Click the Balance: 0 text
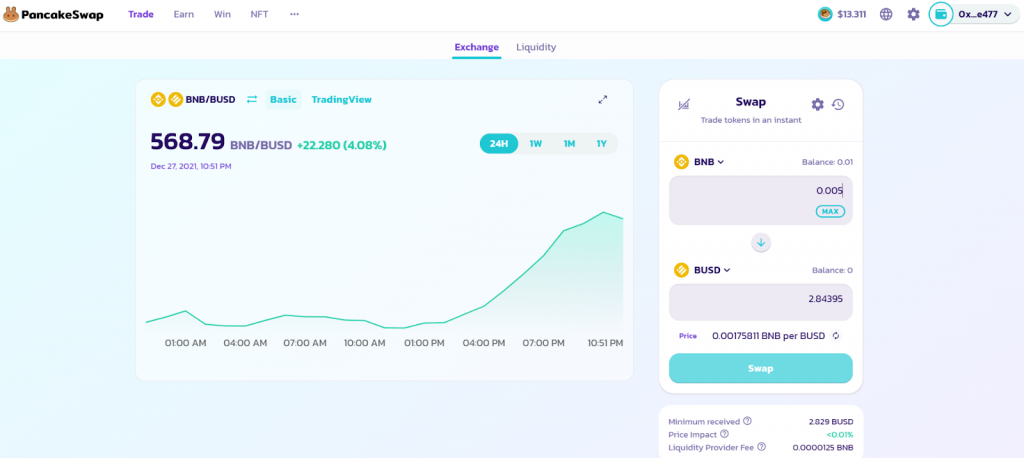 [833, 270]
